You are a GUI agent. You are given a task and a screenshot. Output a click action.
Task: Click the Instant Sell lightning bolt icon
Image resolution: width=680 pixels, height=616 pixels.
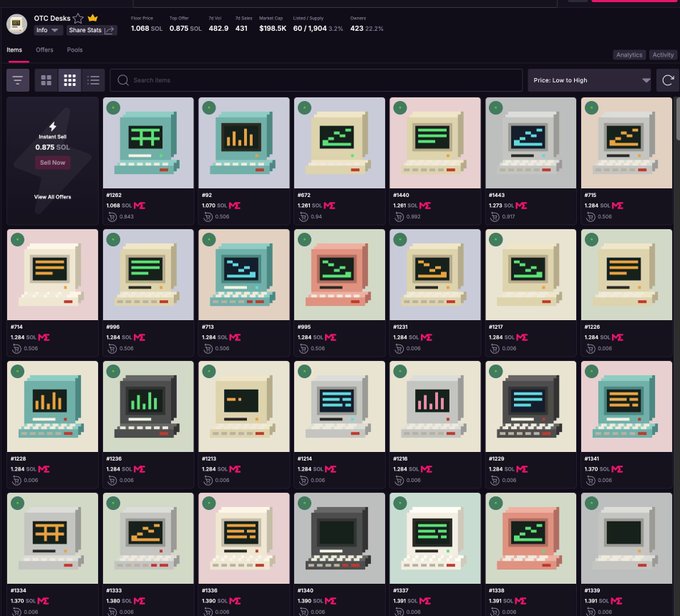coord(52,126)
